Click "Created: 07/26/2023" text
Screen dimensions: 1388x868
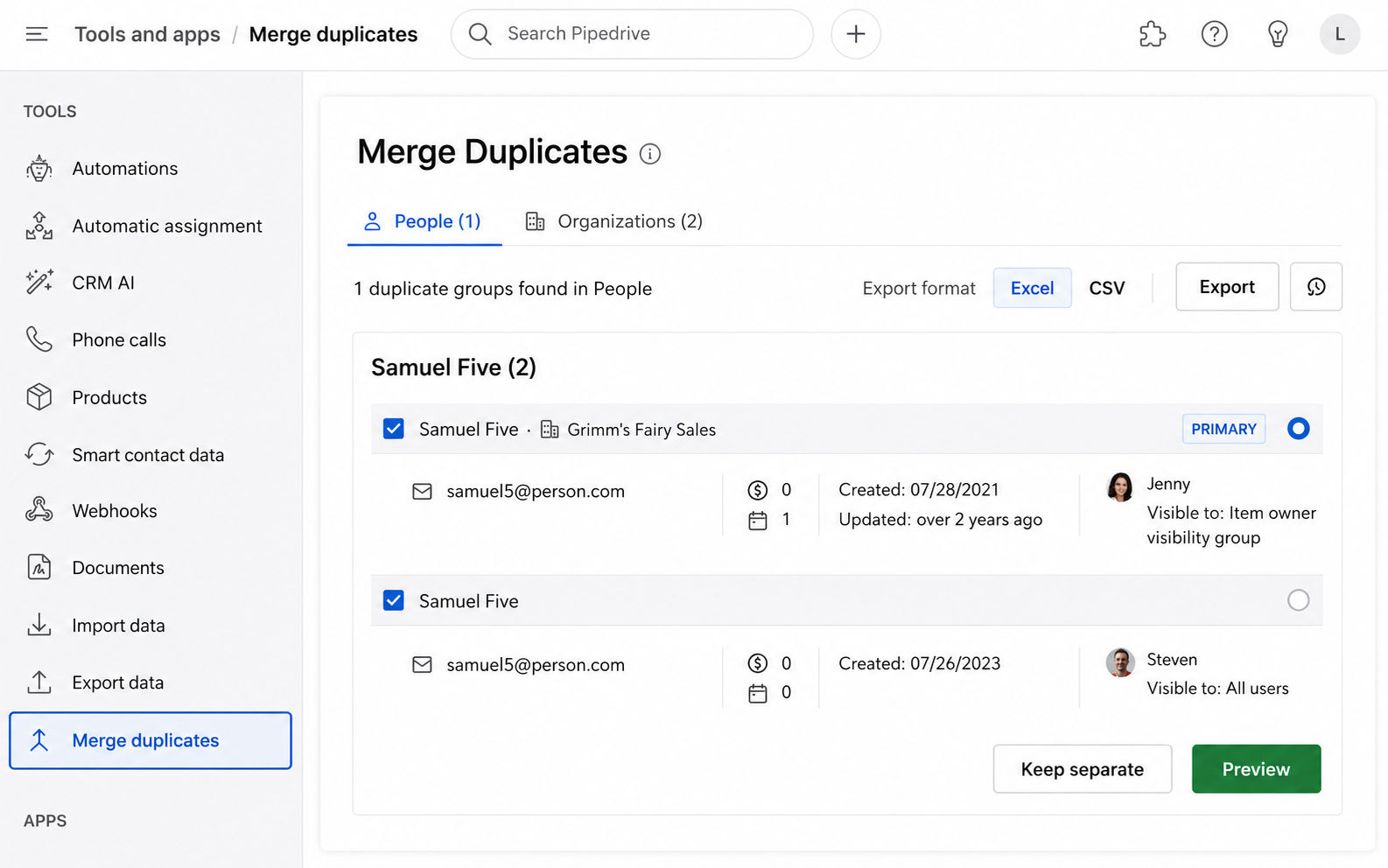[x=920, y=663]
